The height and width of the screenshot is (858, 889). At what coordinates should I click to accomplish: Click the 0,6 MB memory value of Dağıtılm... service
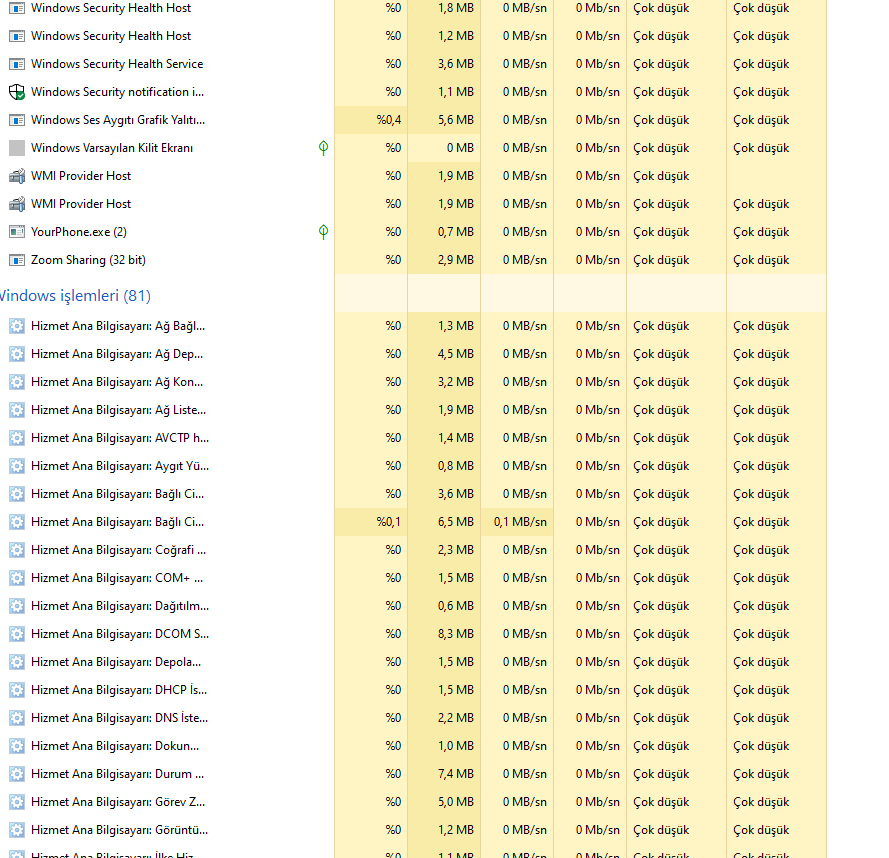pos(456,606)
